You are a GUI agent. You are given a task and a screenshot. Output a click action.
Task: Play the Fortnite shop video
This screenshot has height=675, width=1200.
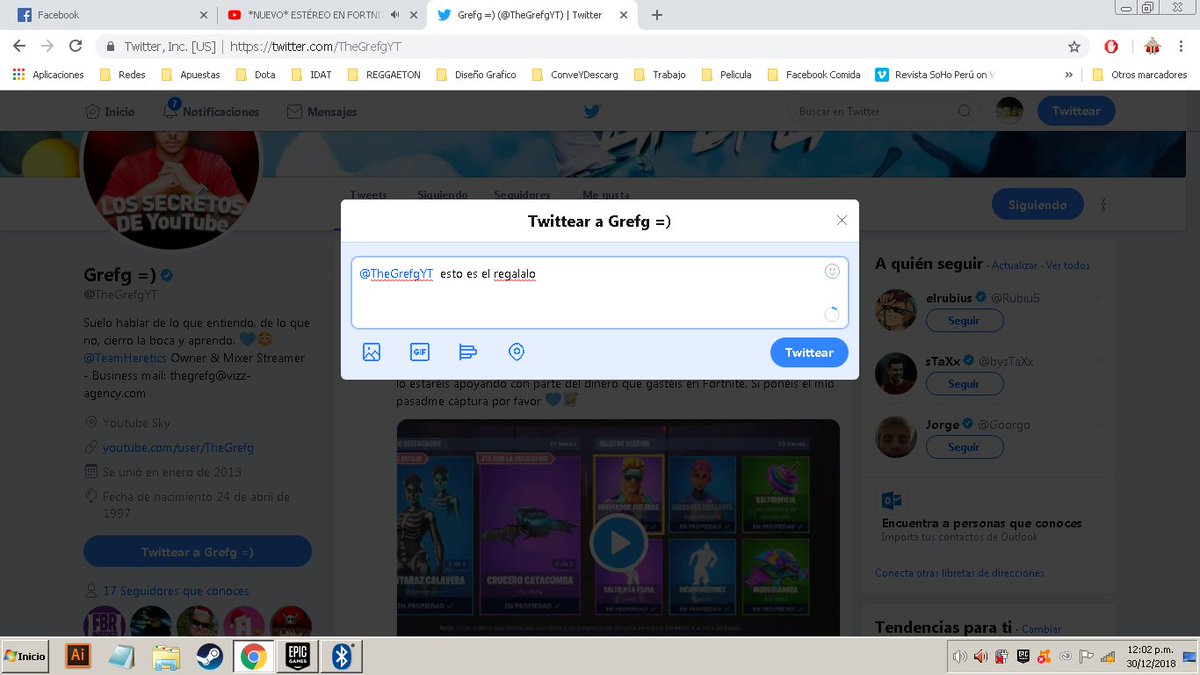(x=619, y=543)
